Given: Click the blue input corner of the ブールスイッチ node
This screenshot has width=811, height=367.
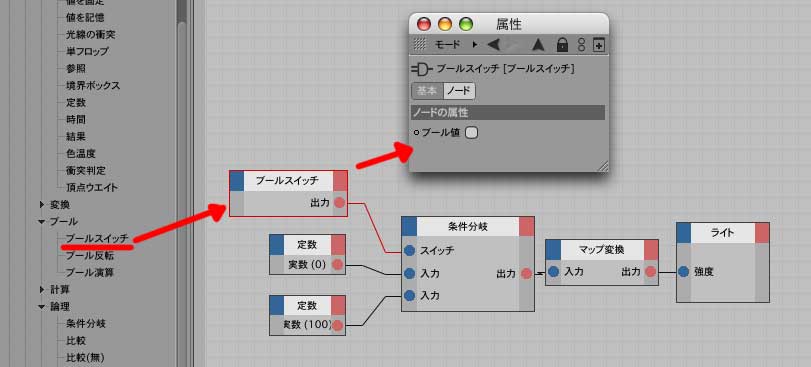Looking at the screenshot, I should [237, 181].
